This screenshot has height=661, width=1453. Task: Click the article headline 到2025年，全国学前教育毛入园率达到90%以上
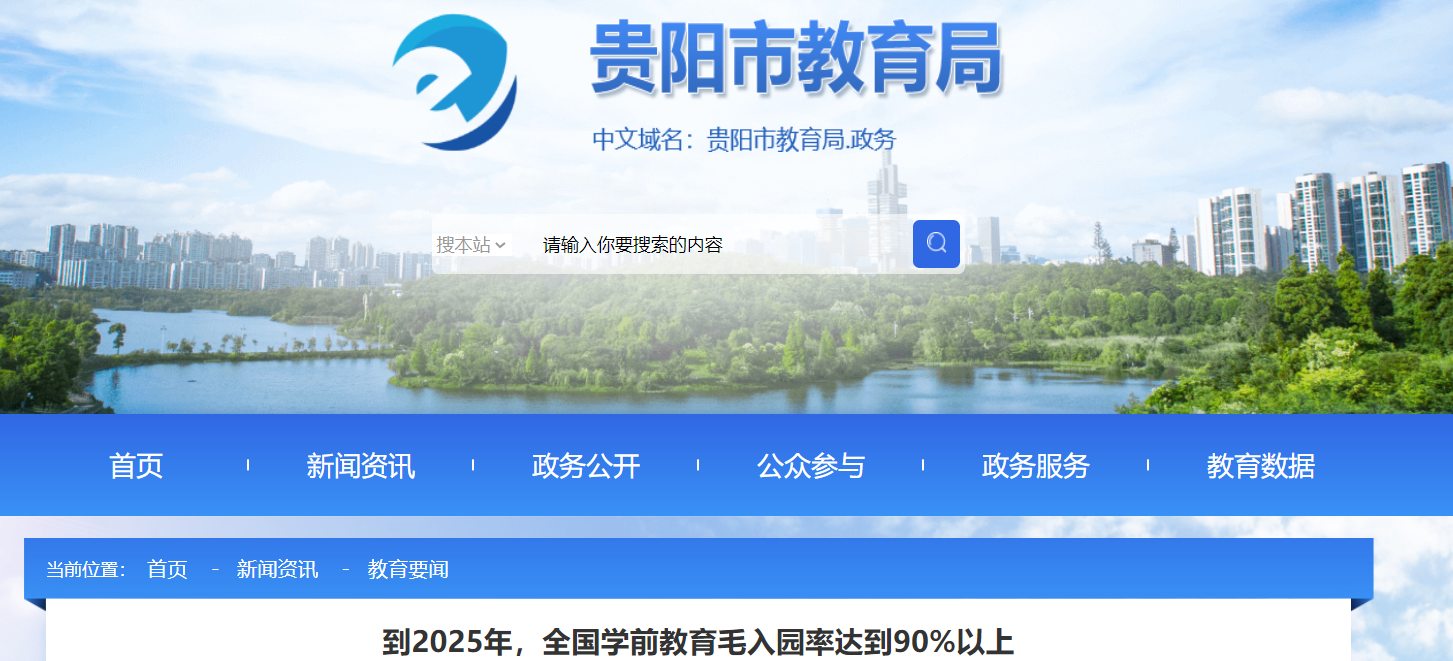click(x=698, y=643)
